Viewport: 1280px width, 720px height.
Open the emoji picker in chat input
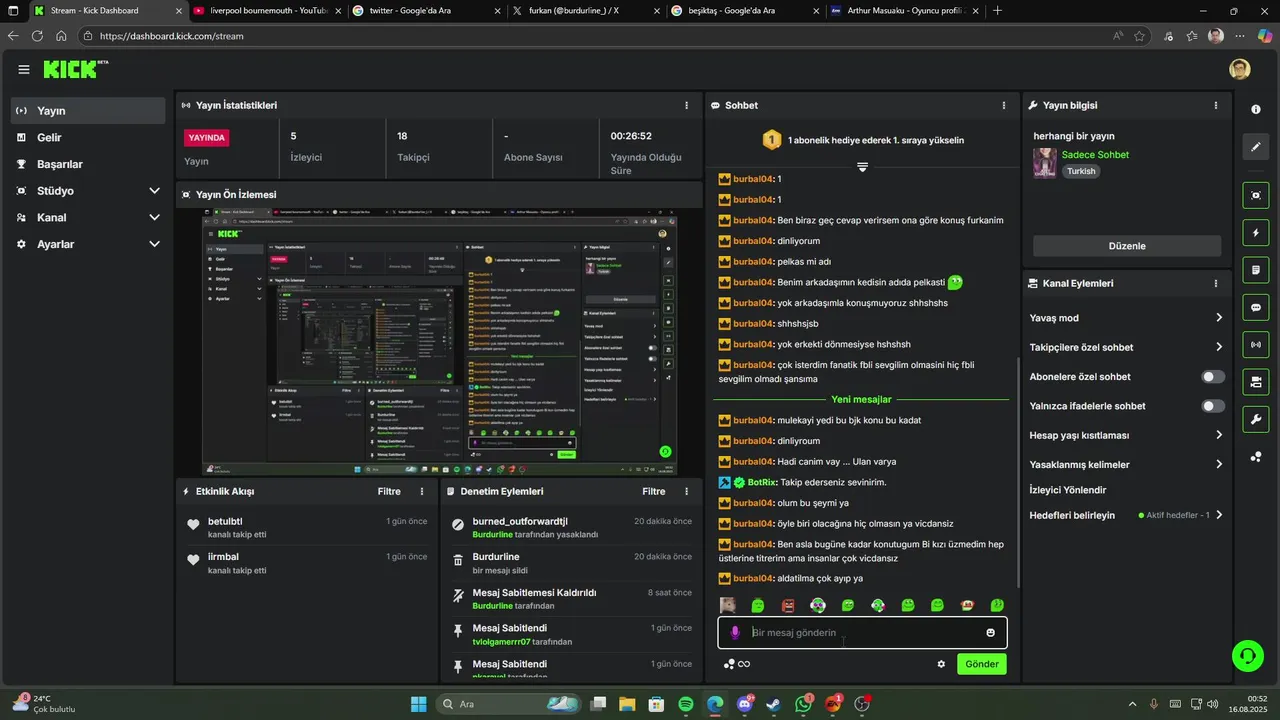(991, 633)
